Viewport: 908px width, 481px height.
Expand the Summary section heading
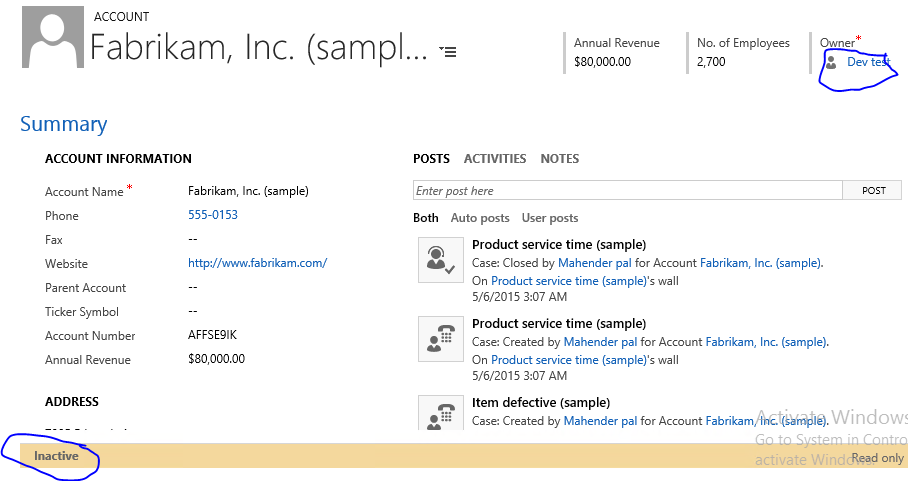tap(63, 124)
